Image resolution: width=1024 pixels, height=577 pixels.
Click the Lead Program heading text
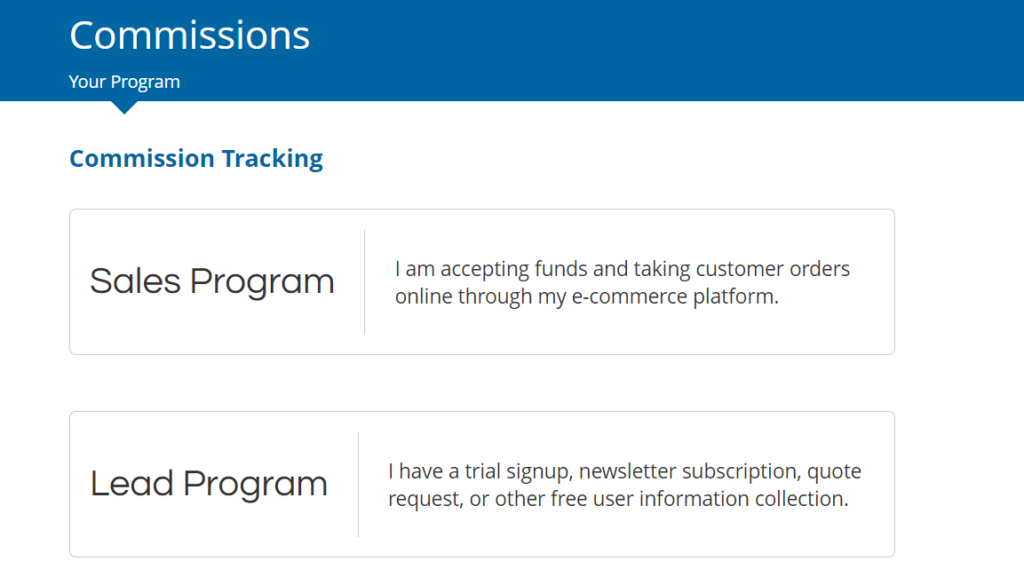[208, 484]
